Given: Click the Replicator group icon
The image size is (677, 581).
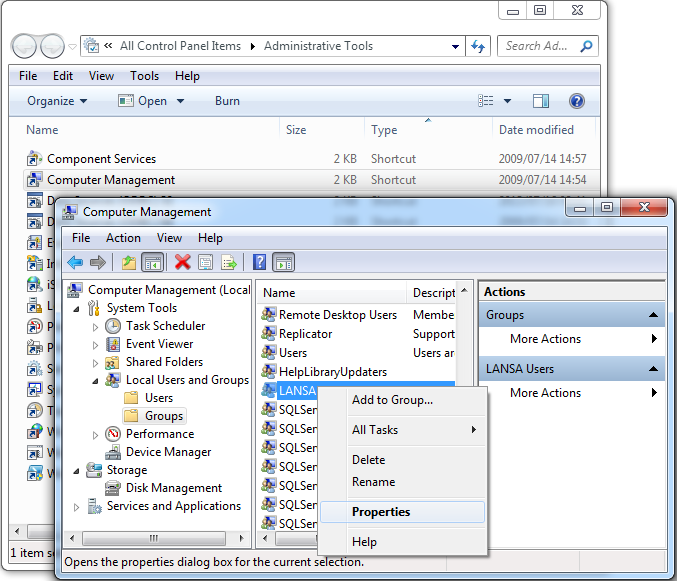Looking at the screenshot, I should [269, 333].
